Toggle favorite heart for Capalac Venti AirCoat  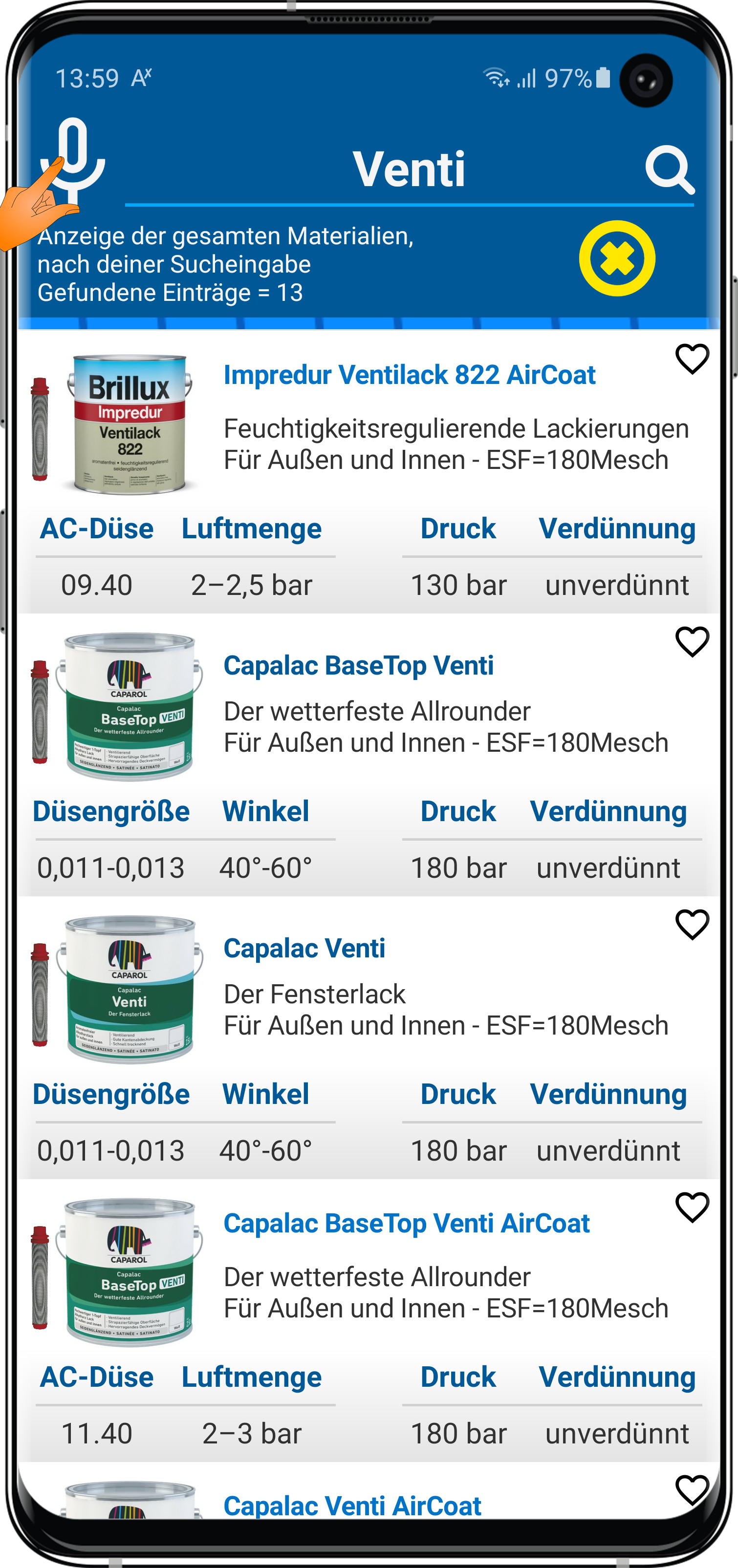pos(692,1489)
